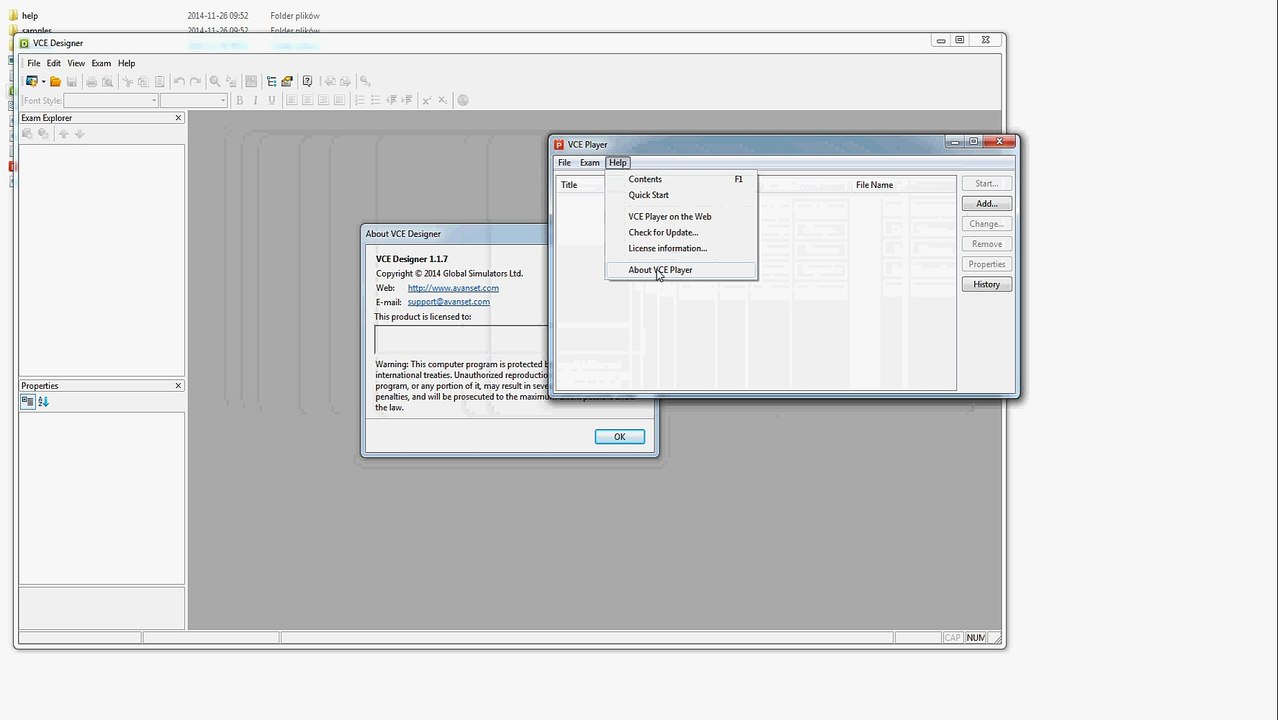Close the Exam Explorer panel
The width and height of the screenshot is (1278, 720).
178,118
